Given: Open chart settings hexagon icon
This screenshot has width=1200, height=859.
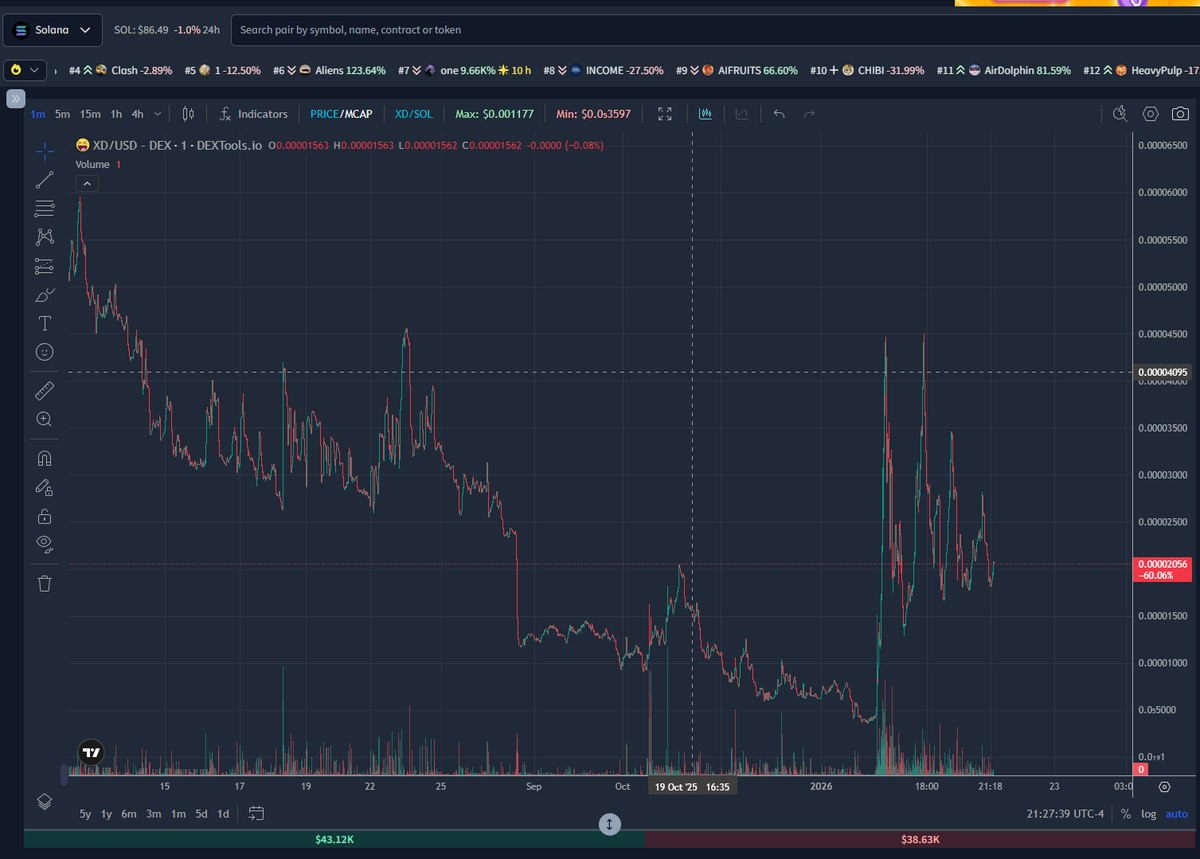Looking at the screenshot, I should [1151, 114].
